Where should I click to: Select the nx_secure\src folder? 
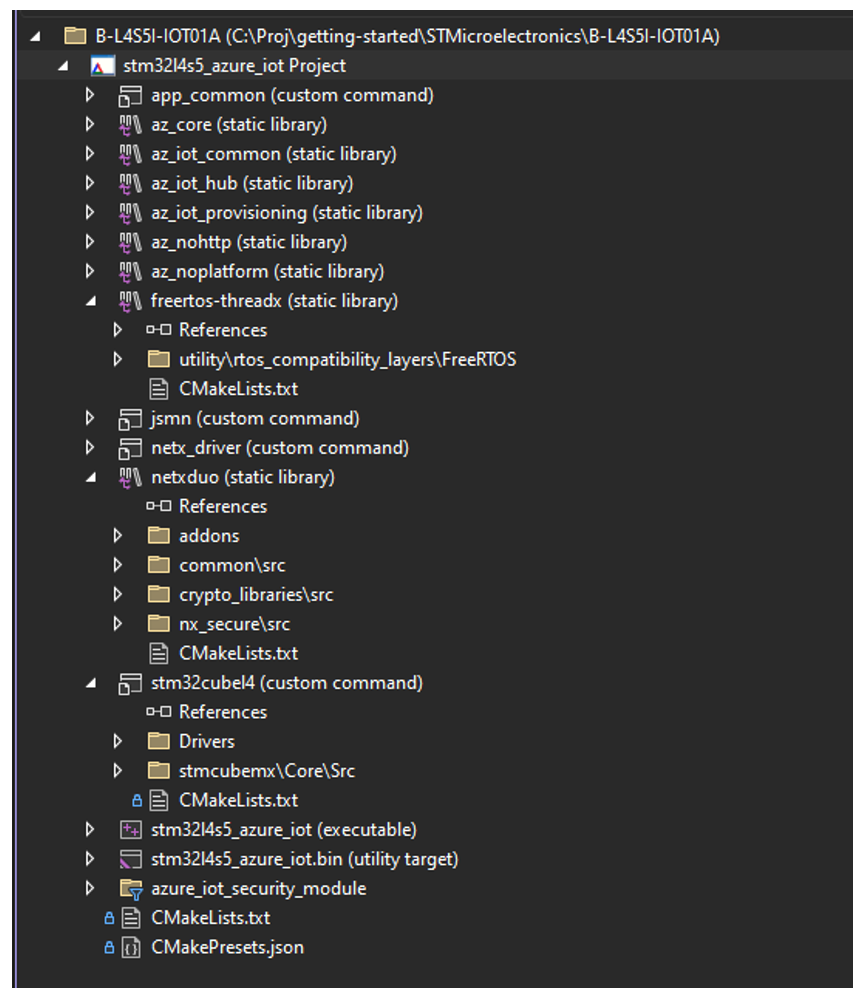(234, 624)
